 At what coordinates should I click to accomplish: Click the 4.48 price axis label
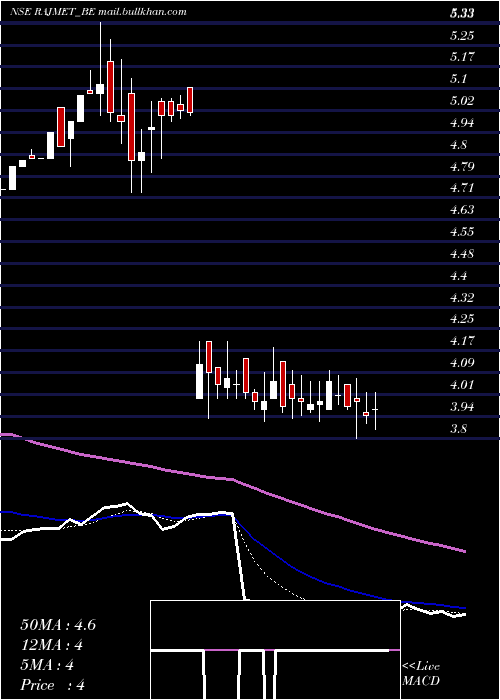coord(462,254)
